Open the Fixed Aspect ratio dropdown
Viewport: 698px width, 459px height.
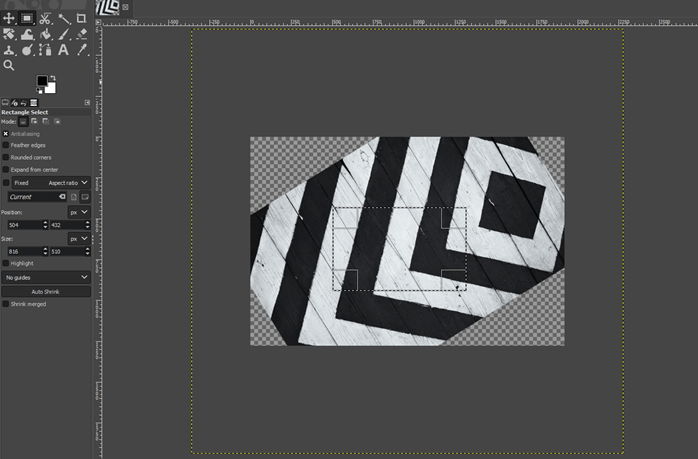pyautogui.click(x=51, y=183)
